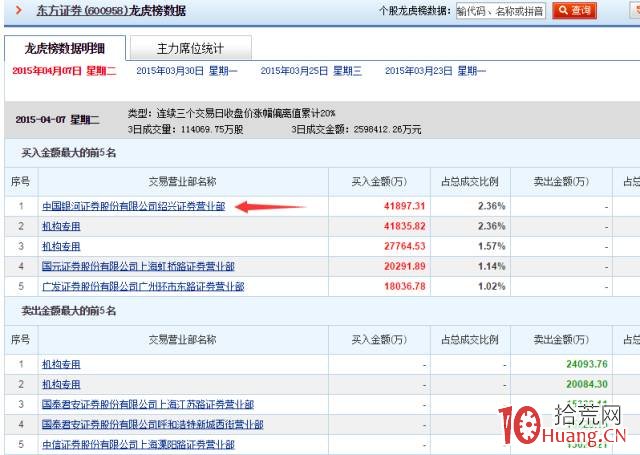Switch to the 主力席位统计 tab
This screenshot has height=455, width=640.
[190, 49]
